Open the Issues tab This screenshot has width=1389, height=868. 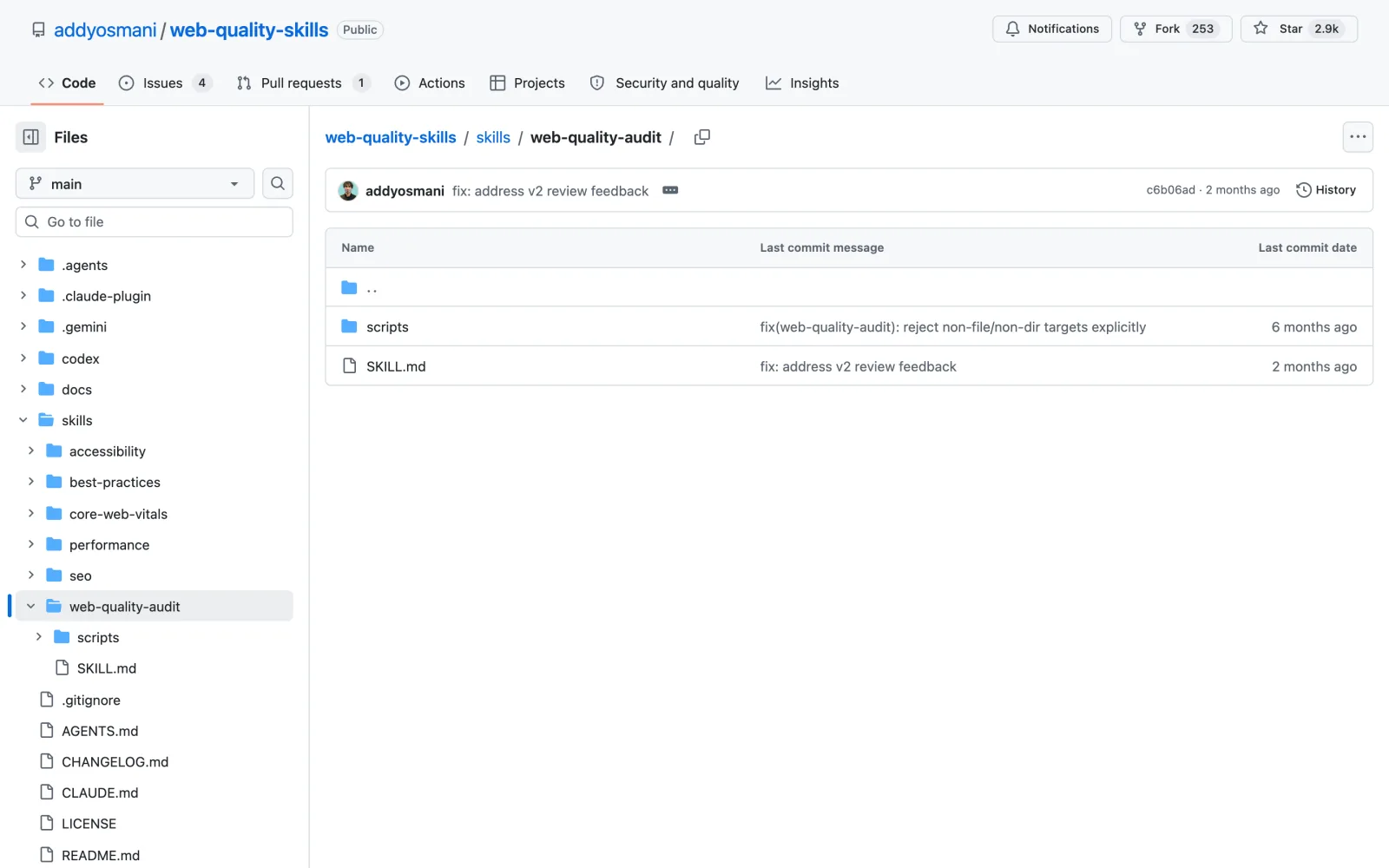click(x=165, y=83)
